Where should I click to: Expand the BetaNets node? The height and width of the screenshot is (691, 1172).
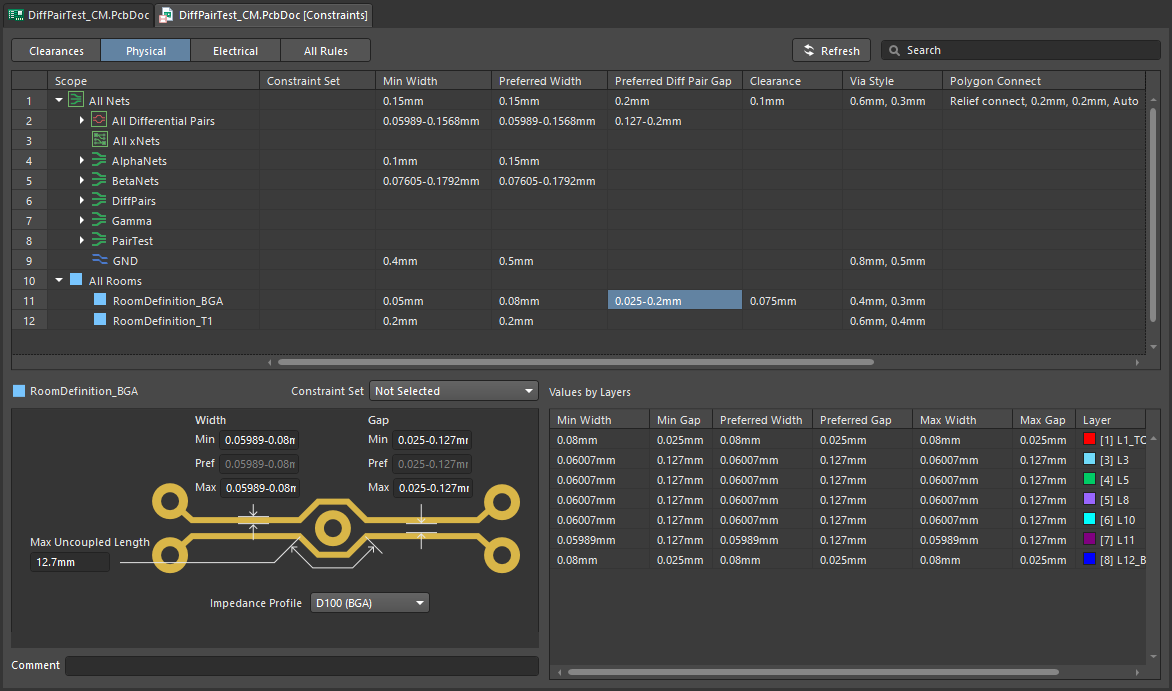point(81,180)
